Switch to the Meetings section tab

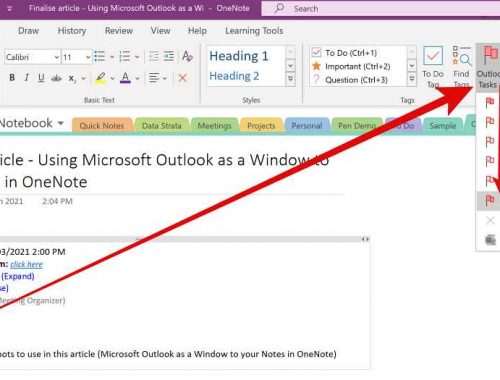(x=214, y=126)
